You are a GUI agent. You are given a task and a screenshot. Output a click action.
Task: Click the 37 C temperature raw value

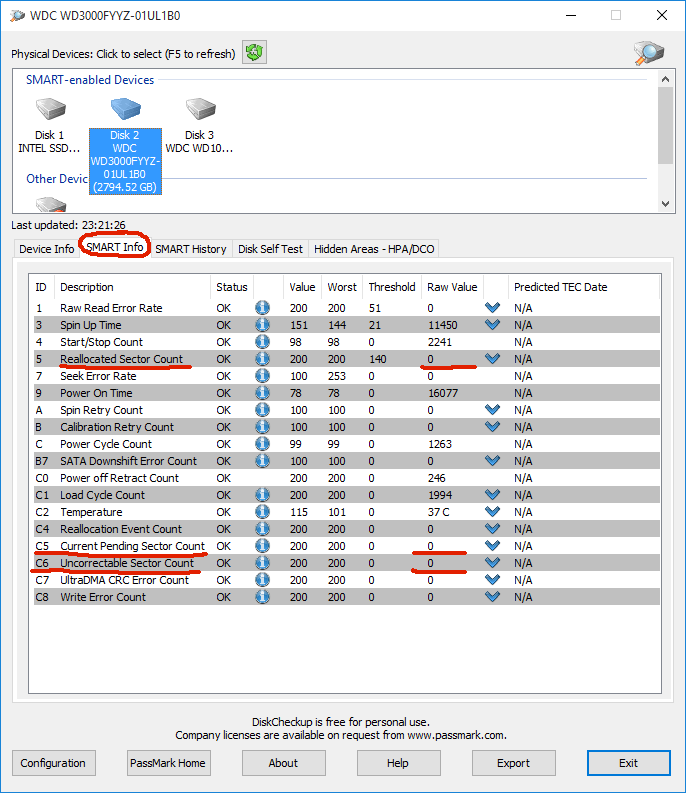[438, 512]
